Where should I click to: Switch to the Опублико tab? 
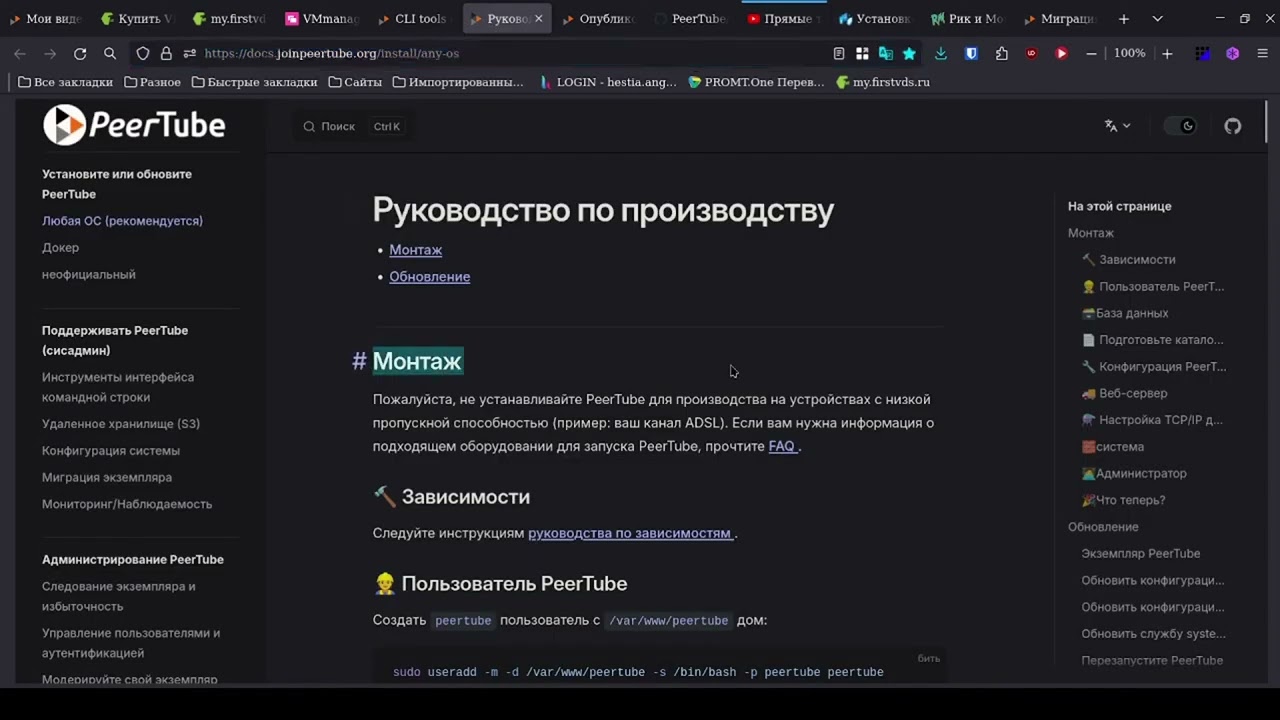(x=598, y=19)
